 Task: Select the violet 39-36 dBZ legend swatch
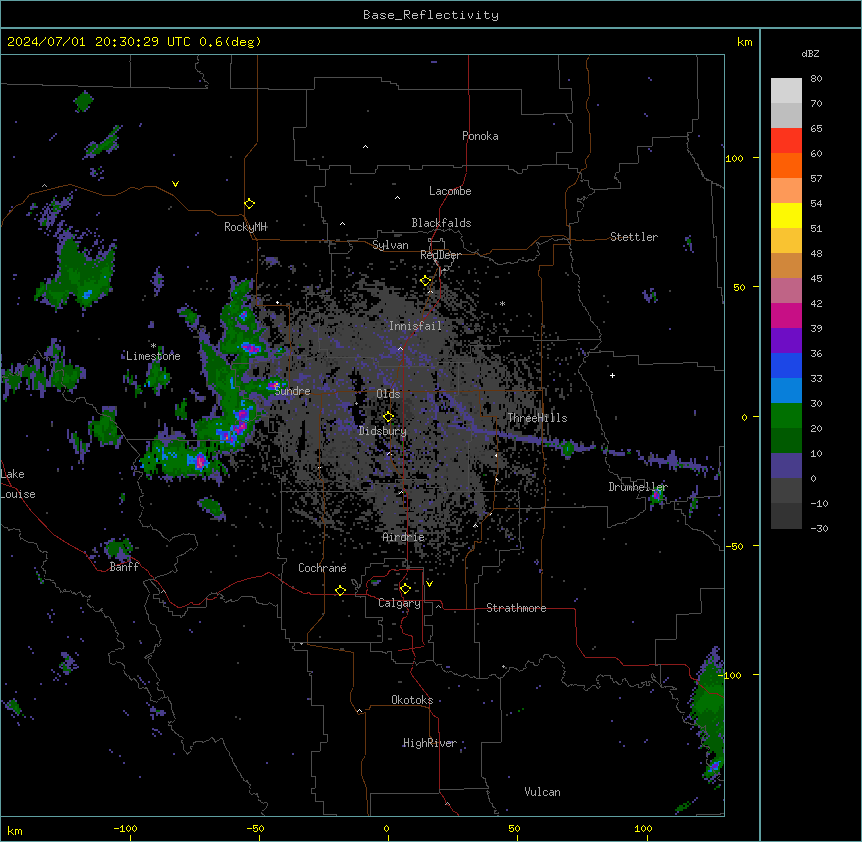point(786,341)
